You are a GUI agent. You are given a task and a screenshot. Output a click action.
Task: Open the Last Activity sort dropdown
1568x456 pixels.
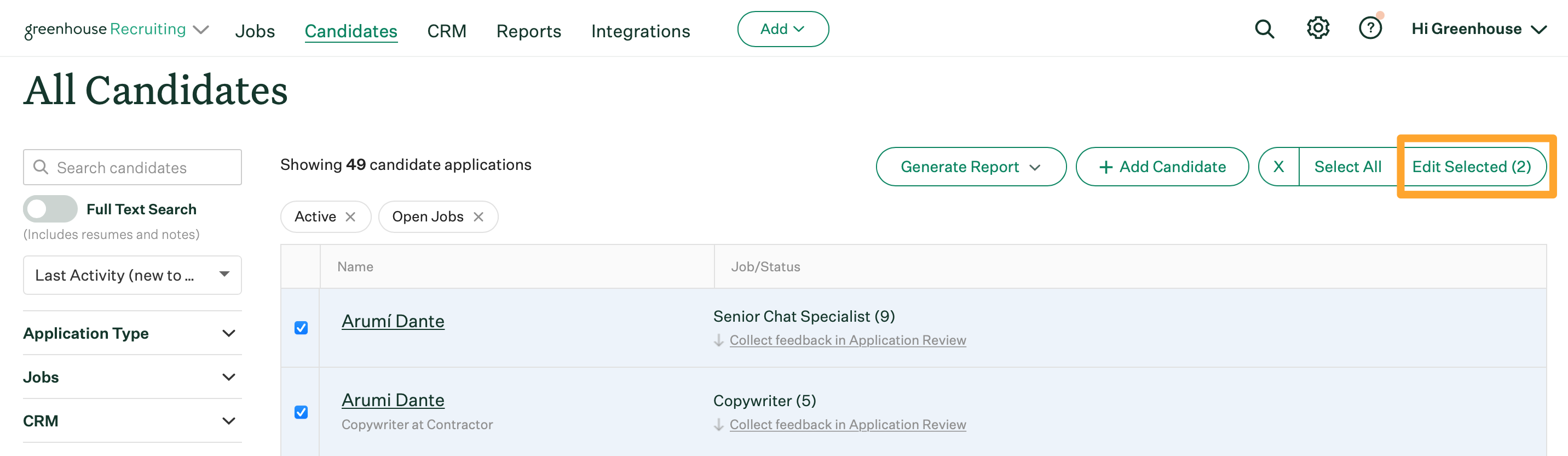(132, 275)
